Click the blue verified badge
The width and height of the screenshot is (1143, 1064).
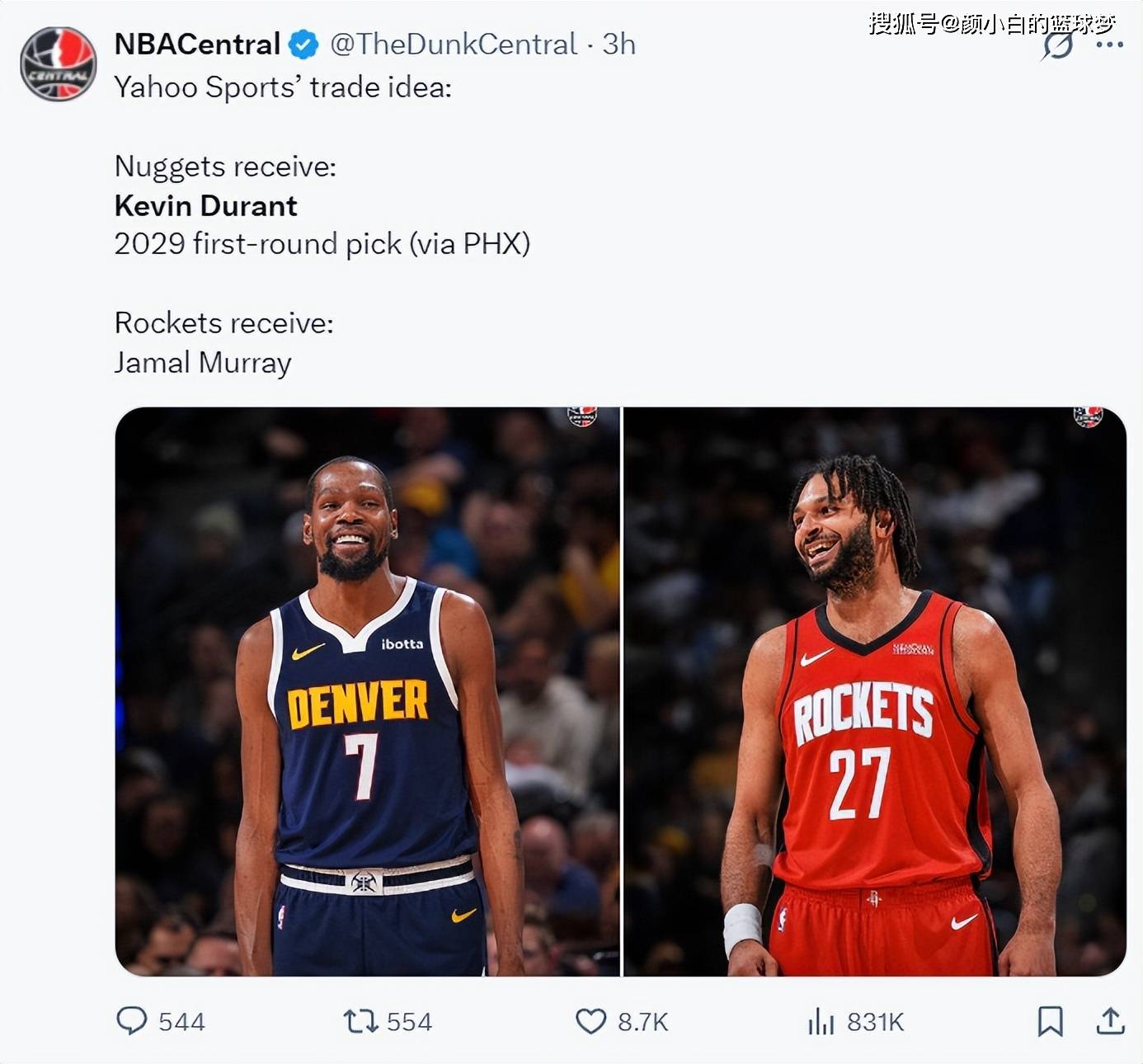[303, 45]
